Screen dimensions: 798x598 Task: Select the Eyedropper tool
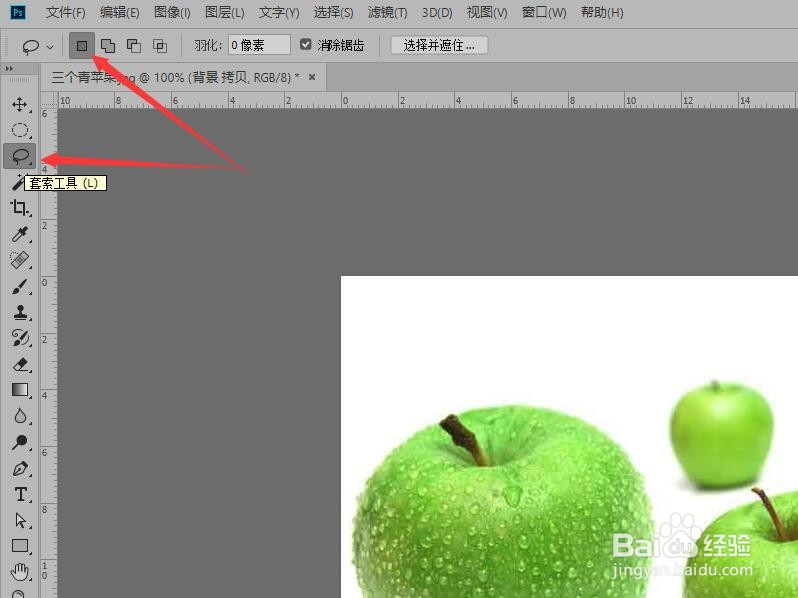pyautogui.click(x=20, y=234)
